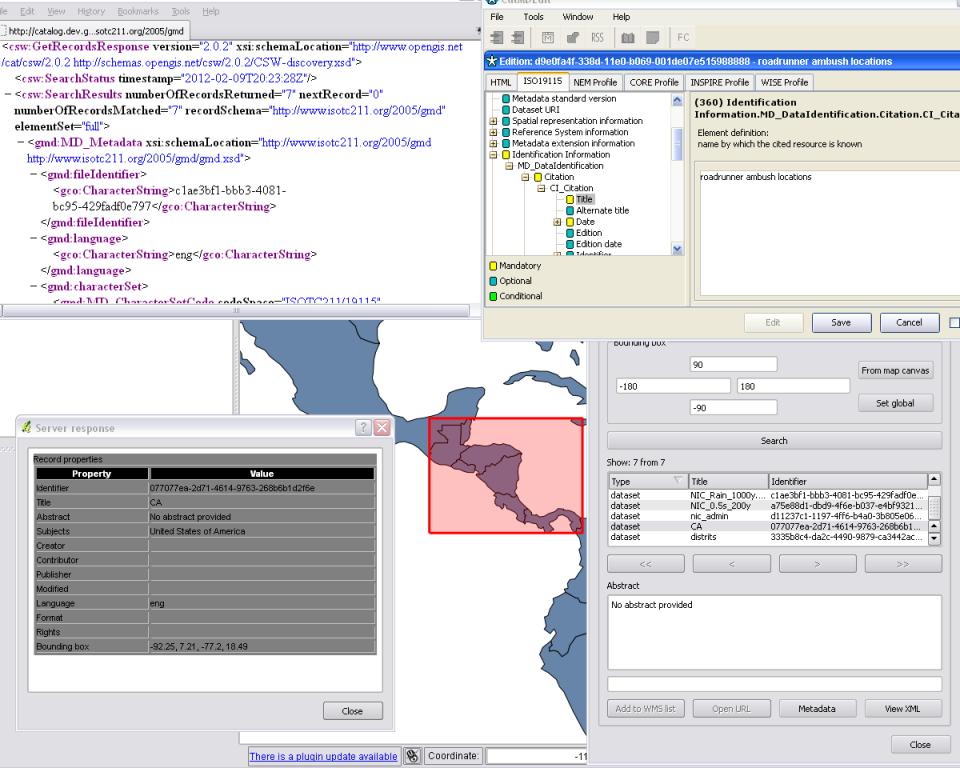Open Window menu in CatMDEdit

click(x=577, y=17)
